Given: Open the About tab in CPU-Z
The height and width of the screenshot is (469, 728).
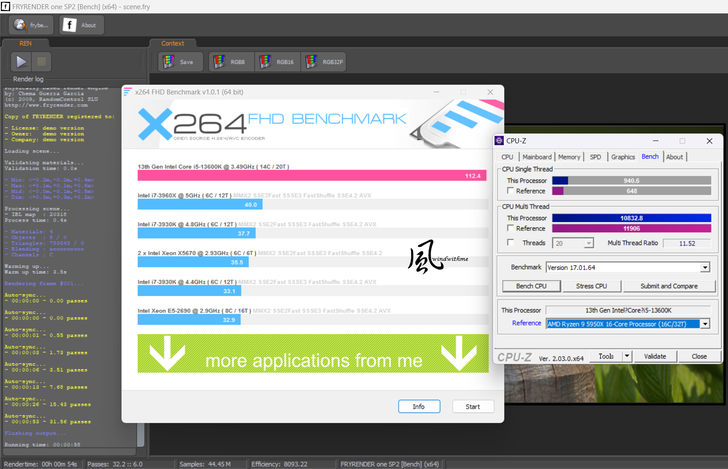Looking at the screenshot, I should click(x=674, y=157).
